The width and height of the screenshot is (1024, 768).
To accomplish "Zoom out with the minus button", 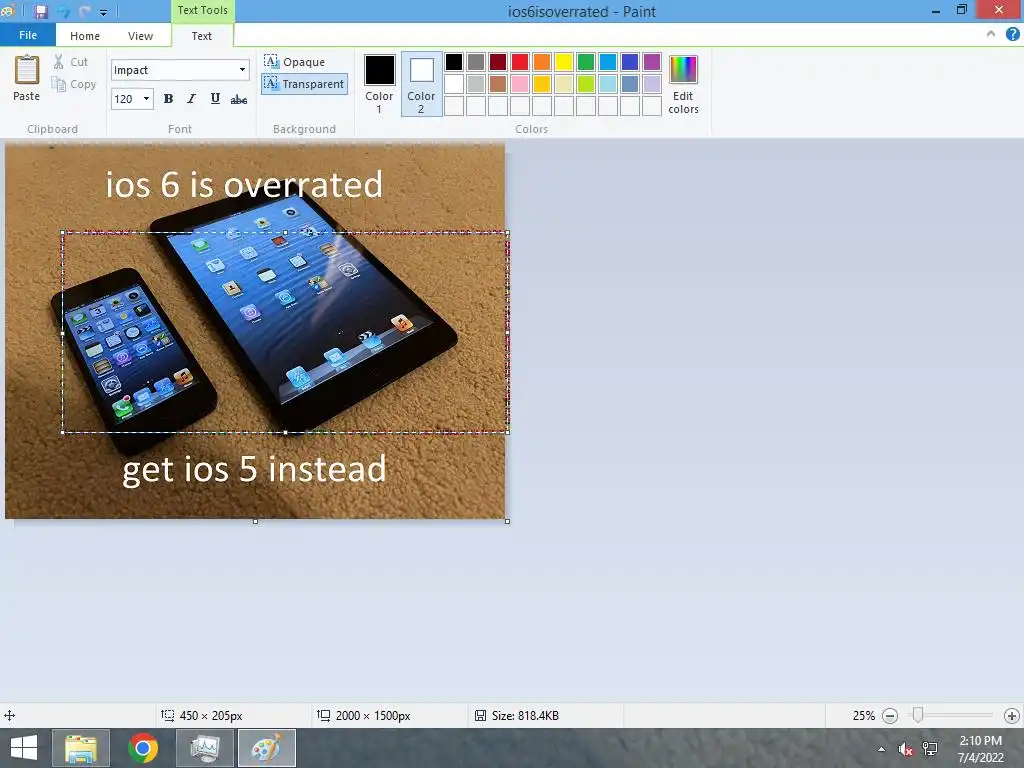I will (x=889, y=716).
